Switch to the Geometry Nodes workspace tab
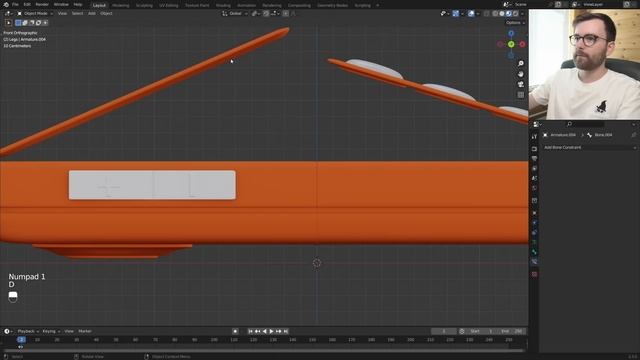The width and height of the screenshot is (640, 360). click(x=333, y=5)
